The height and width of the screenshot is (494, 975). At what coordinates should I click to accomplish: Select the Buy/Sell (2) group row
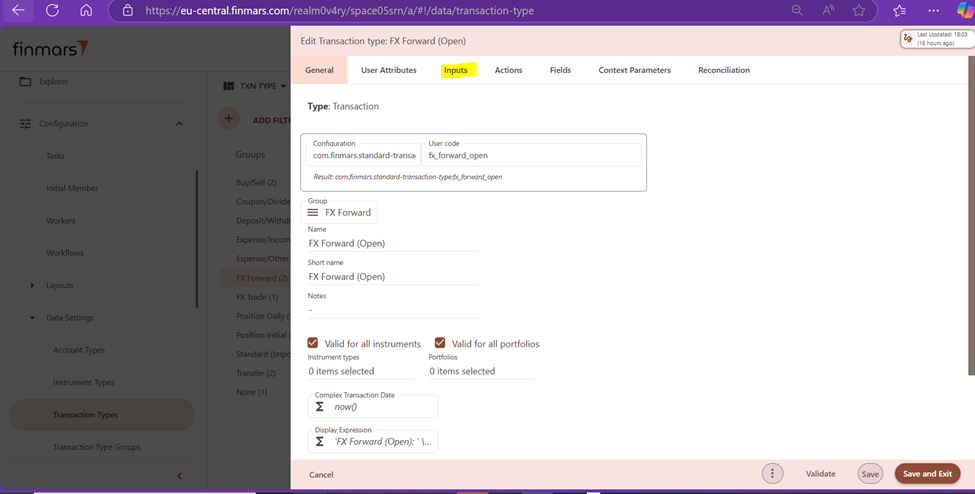pos(256,183)
